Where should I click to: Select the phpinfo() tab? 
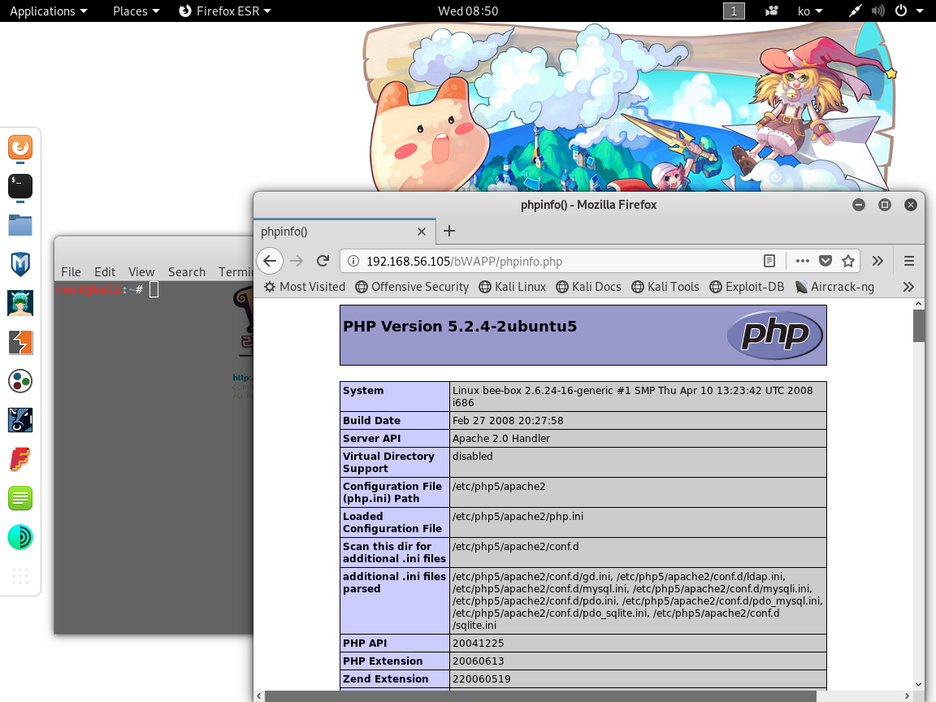[345, 232]
